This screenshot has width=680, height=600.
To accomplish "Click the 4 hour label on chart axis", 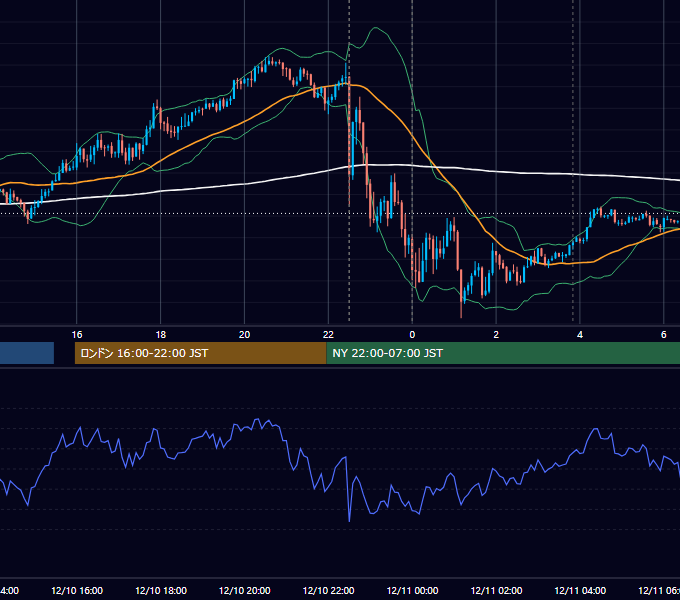I will point(580,335).
